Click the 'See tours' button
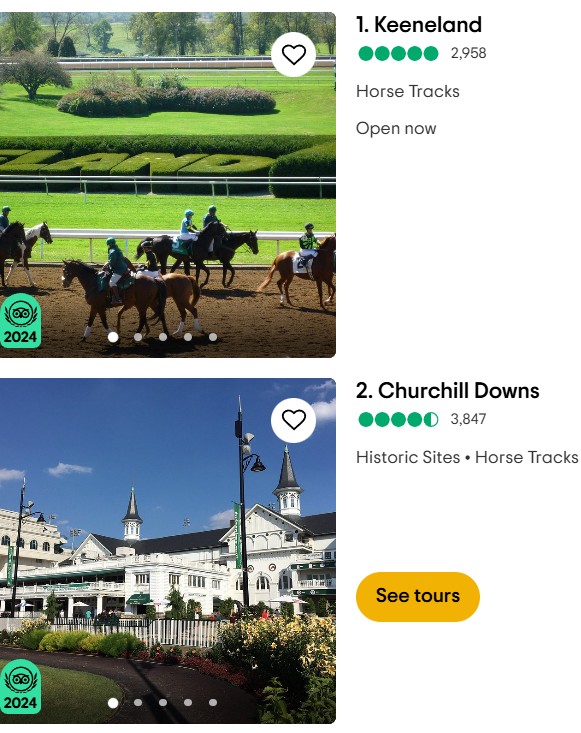This screenshot has height=733, width=581. 418,596
